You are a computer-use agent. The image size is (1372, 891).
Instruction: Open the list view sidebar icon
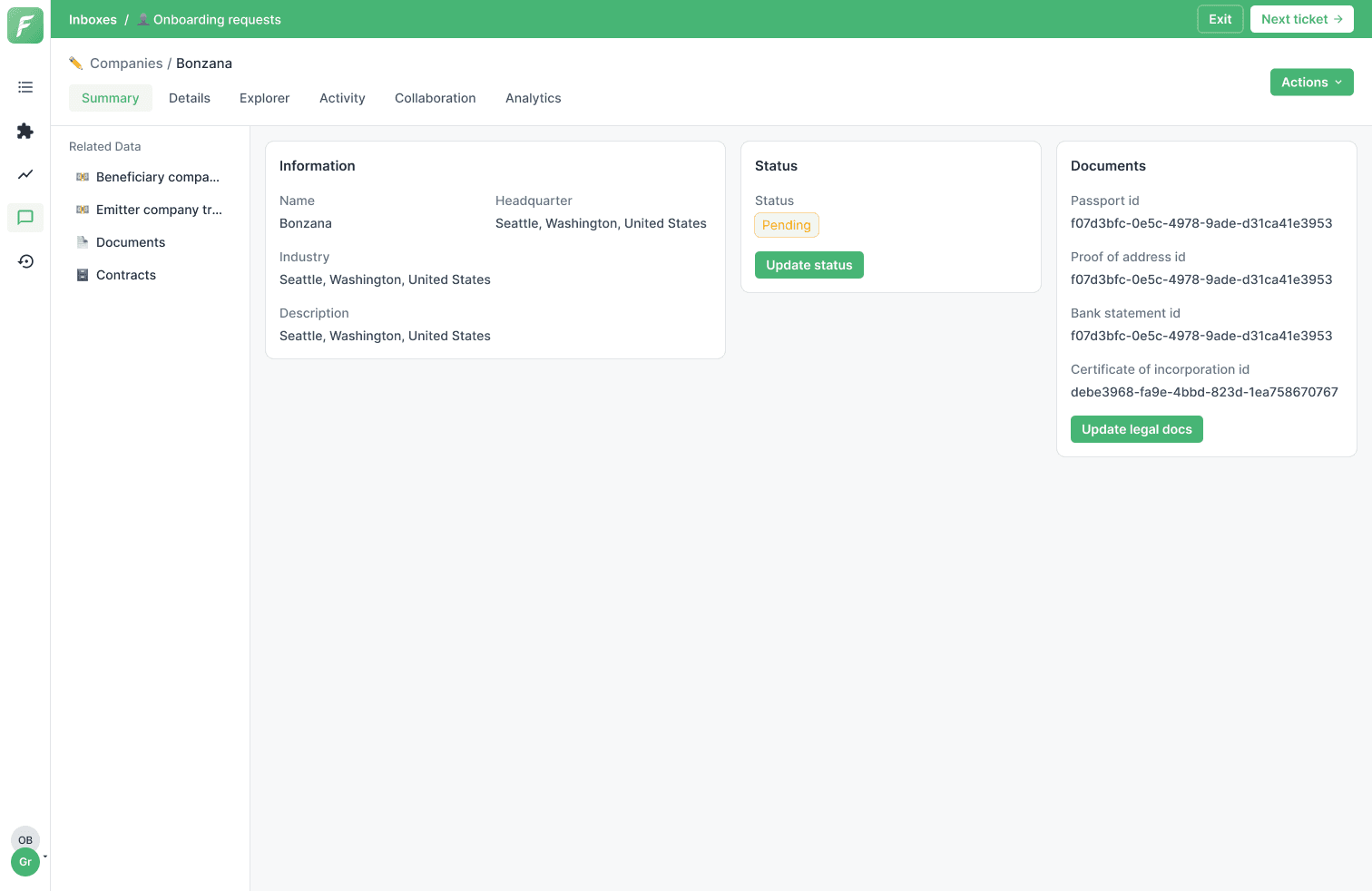click(25, 87)
